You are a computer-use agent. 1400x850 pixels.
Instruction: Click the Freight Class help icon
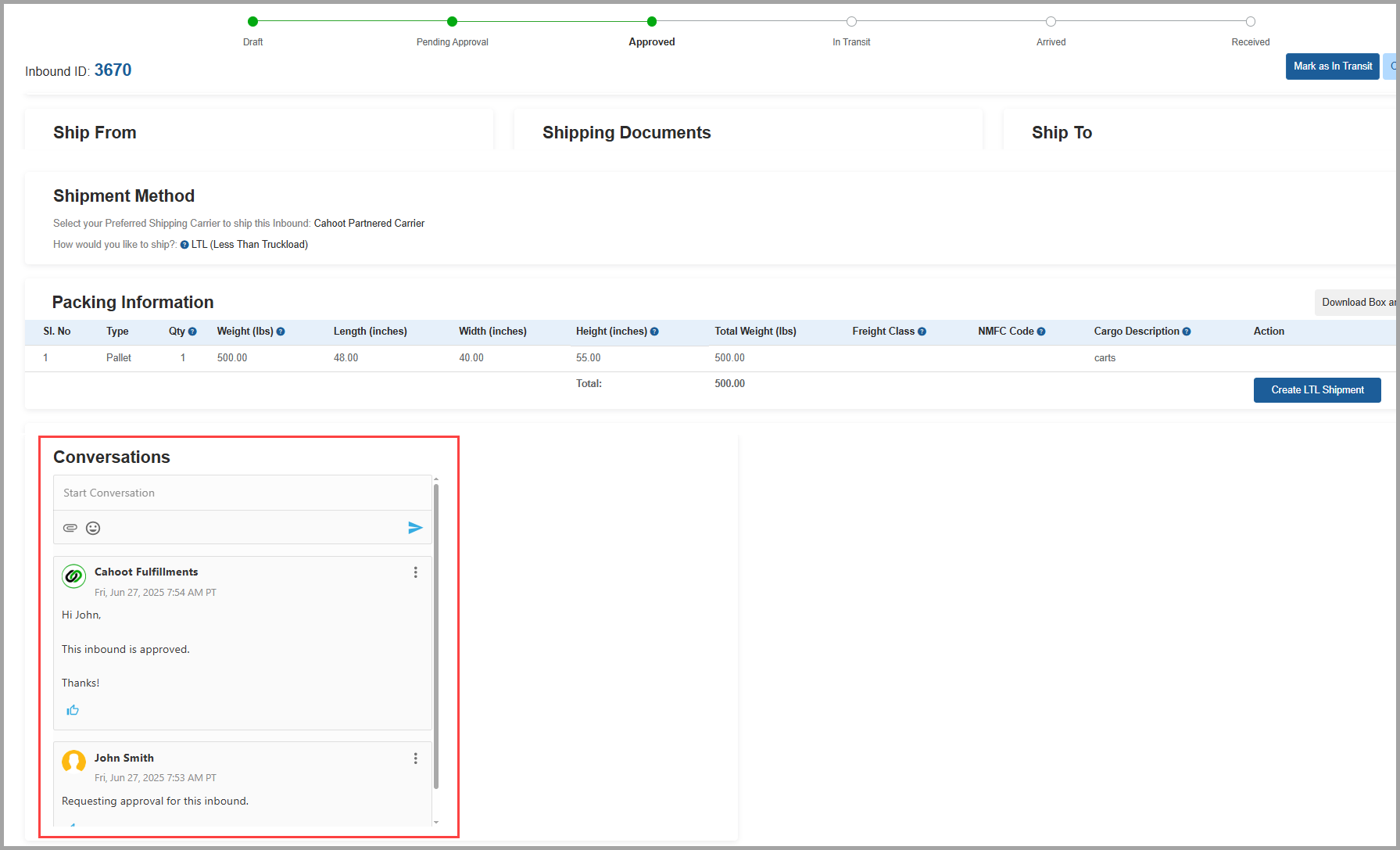tap(922, 332)
